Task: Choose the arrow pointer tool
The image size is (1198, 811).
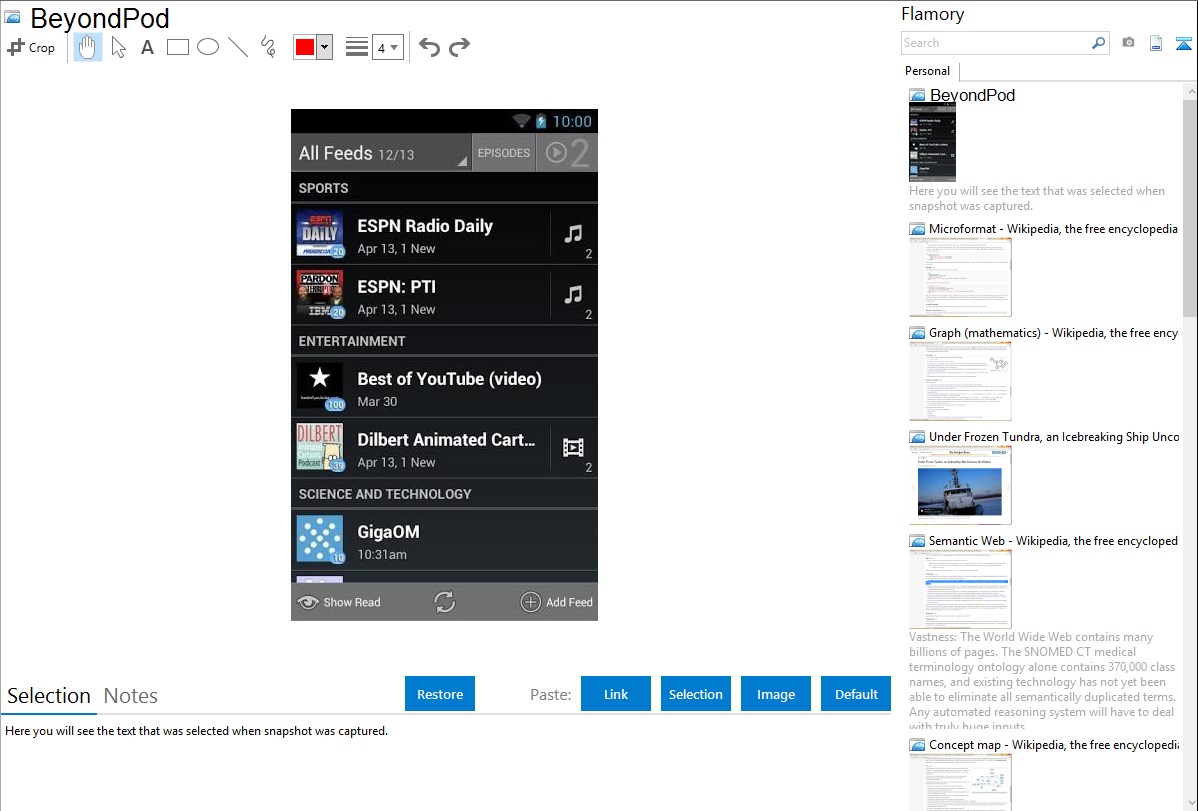Action: (118, 47)
